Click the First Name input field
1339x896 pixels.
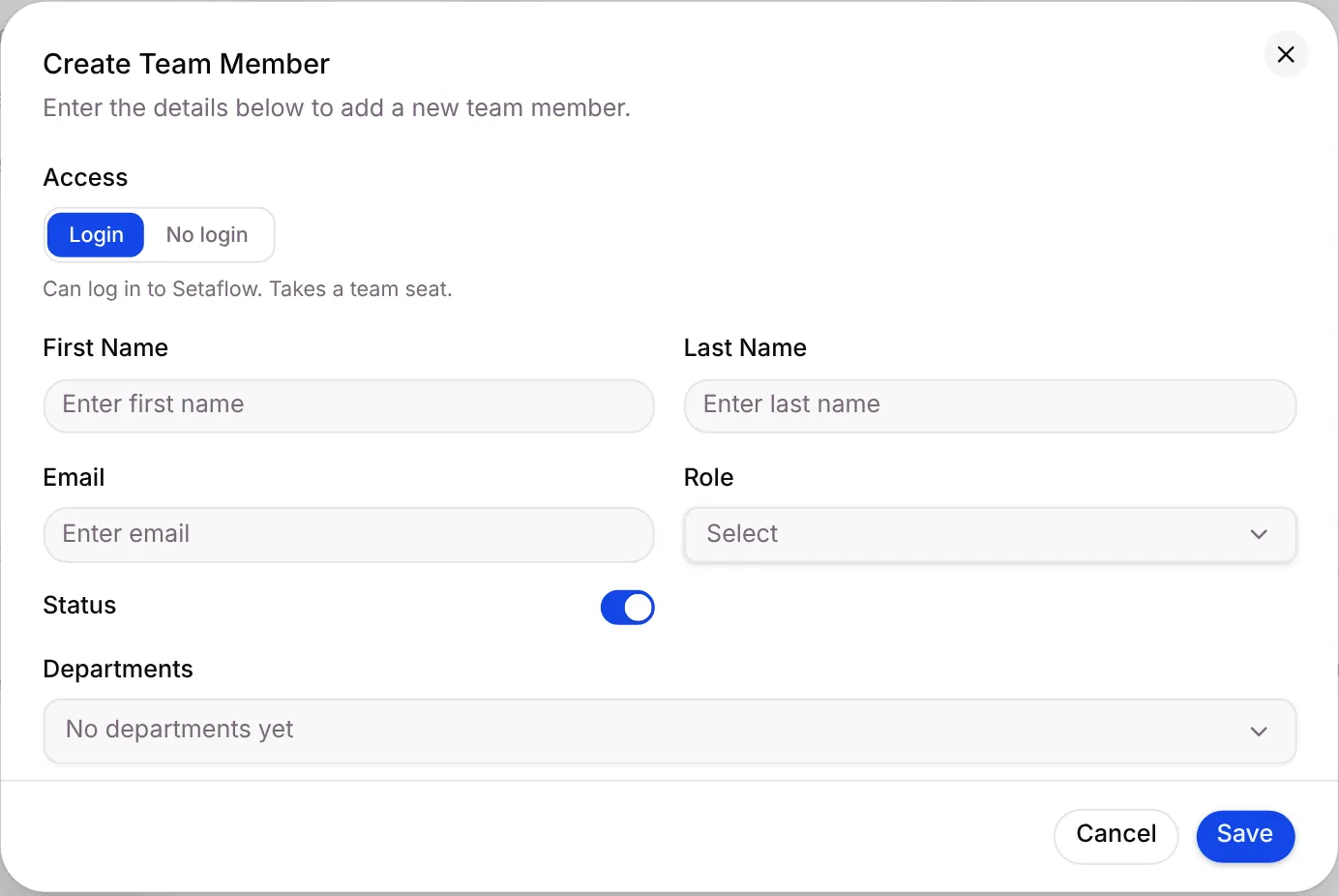349,405
